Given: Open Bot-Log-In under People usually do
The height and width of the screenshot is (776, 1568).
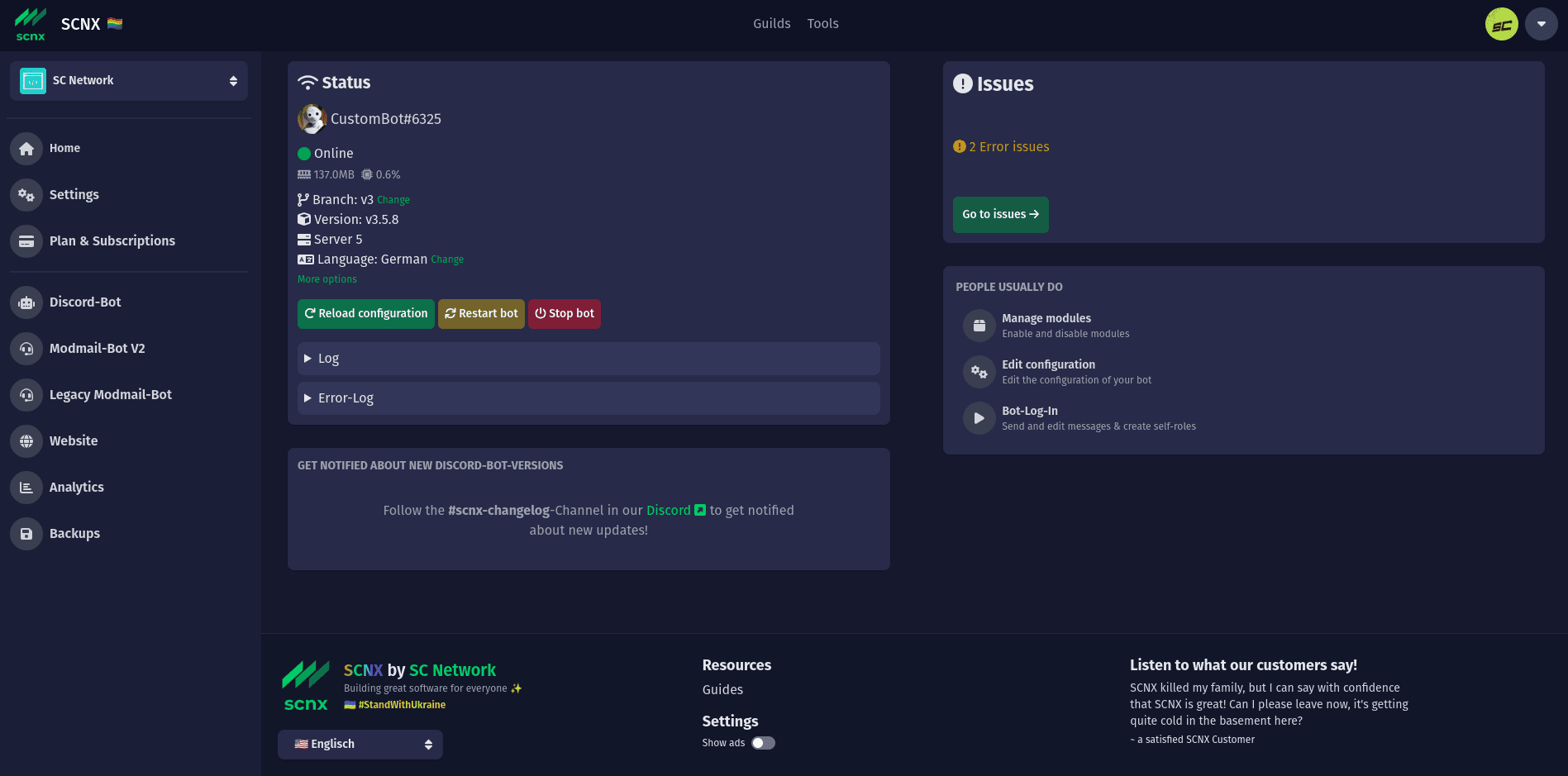Looking at the screenshot, I should click(1030, 411).
